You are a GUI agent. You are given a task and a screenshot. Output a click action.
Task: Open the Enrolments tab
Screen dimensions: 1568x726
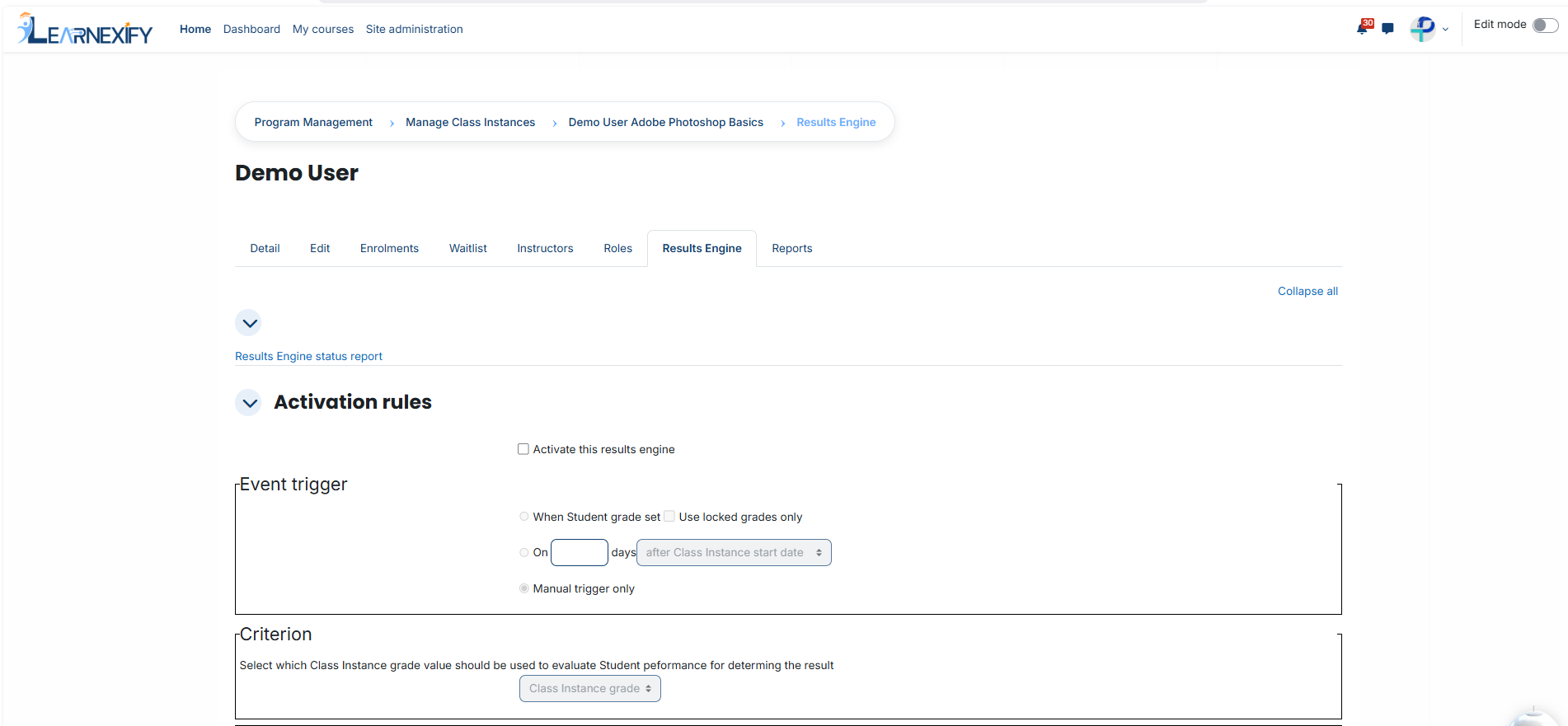point(389,248)
